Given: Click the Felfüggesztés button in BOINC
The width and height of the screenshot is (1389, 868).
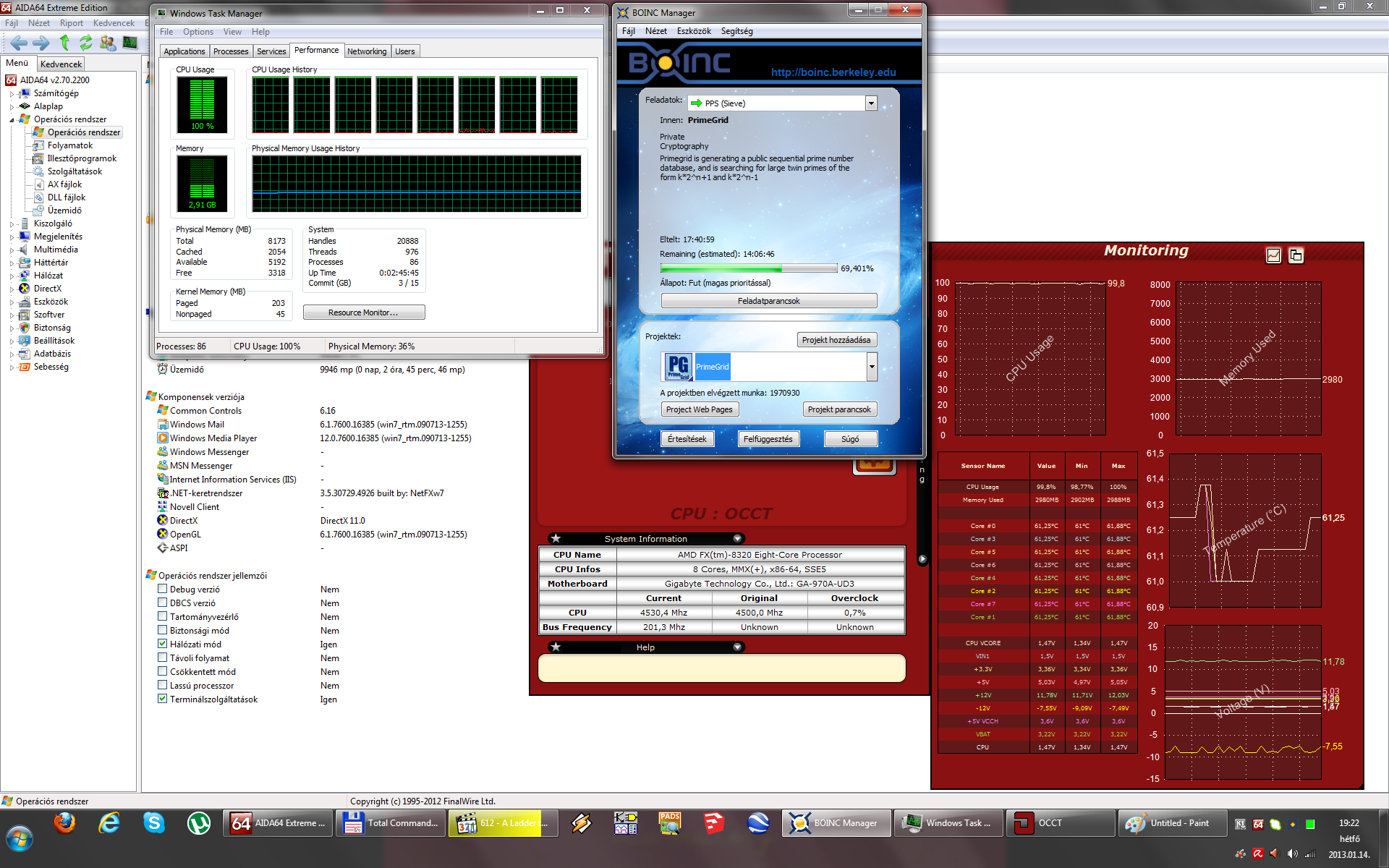Looking at the screenshot, I should pos(768,439).
